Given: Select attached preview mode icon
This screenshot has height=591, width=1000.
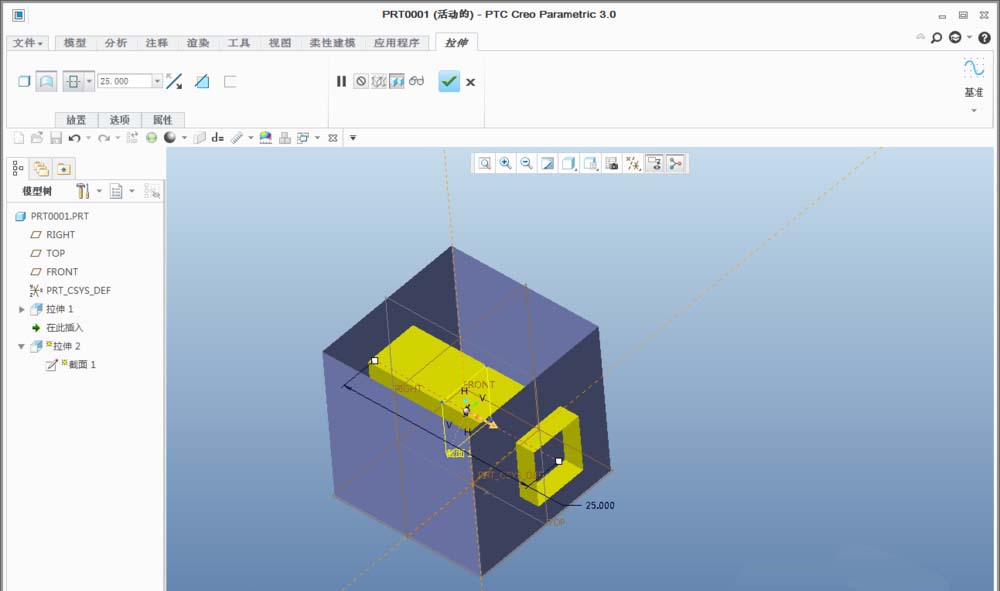Looking at the screenshot, I should coord(397,82).
